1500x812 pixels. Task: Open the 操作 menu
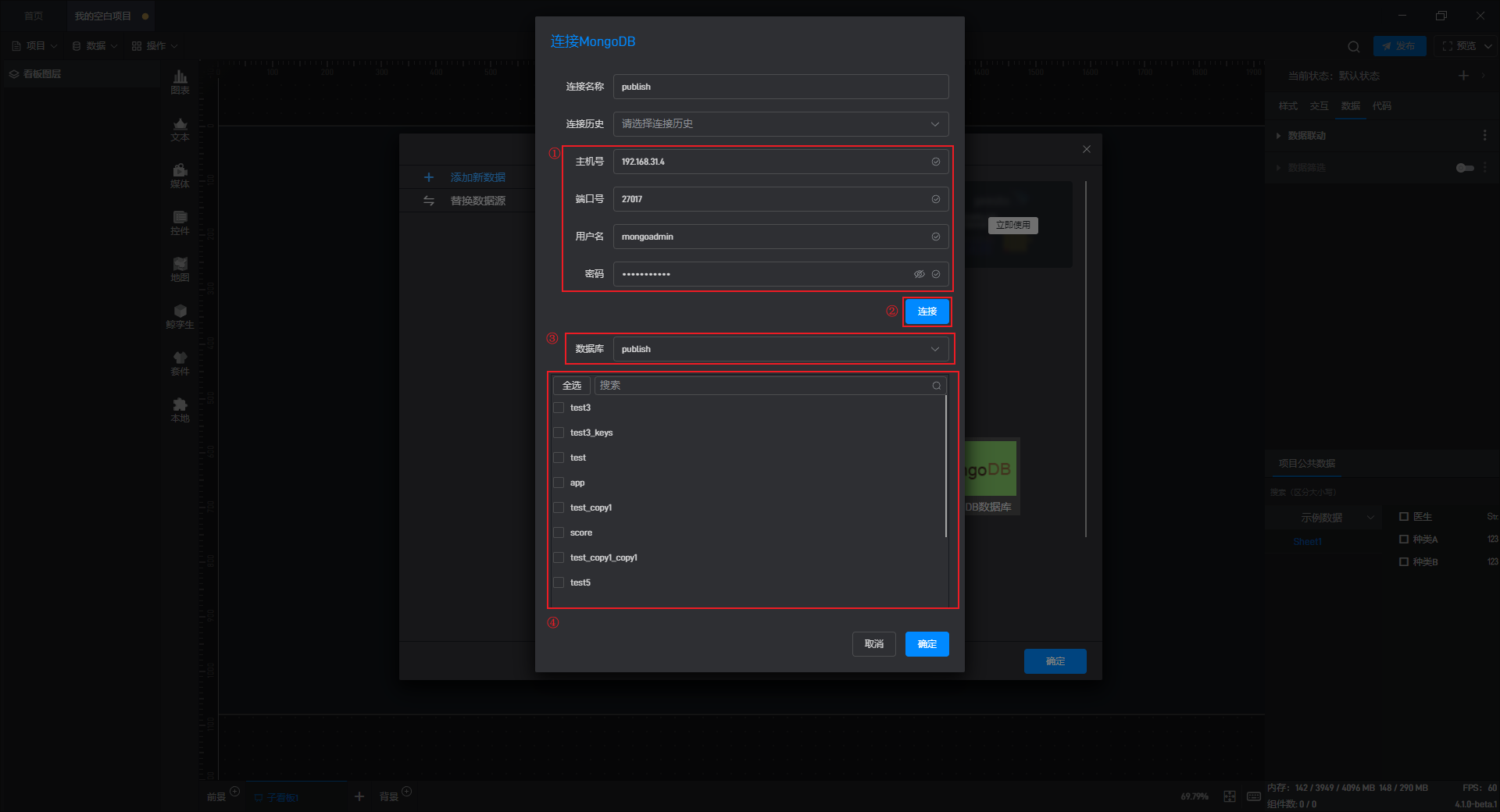[155, 46]
